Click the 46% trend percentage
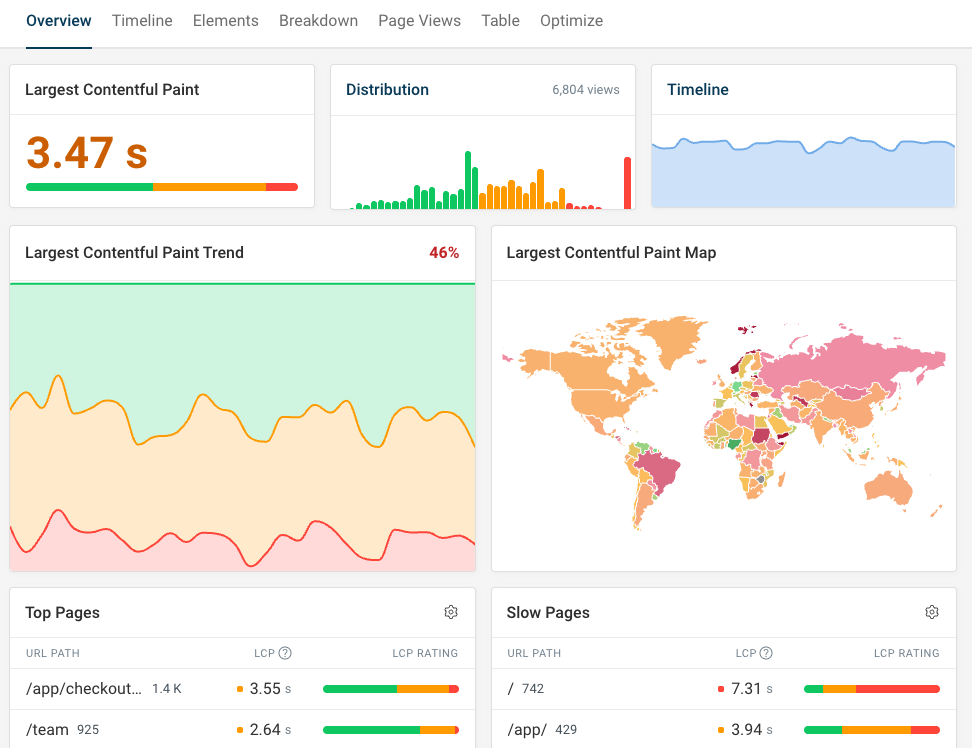 pos(444,253)
